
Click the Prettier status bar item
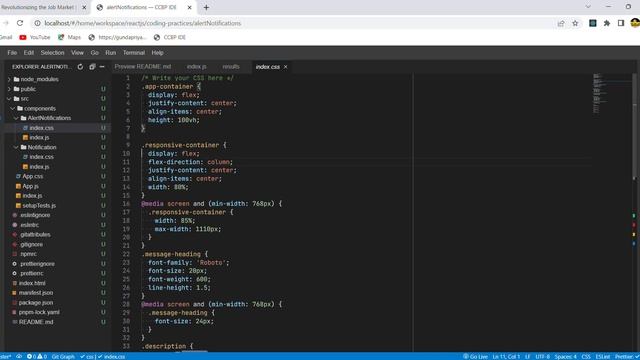(x=627, y=356)
